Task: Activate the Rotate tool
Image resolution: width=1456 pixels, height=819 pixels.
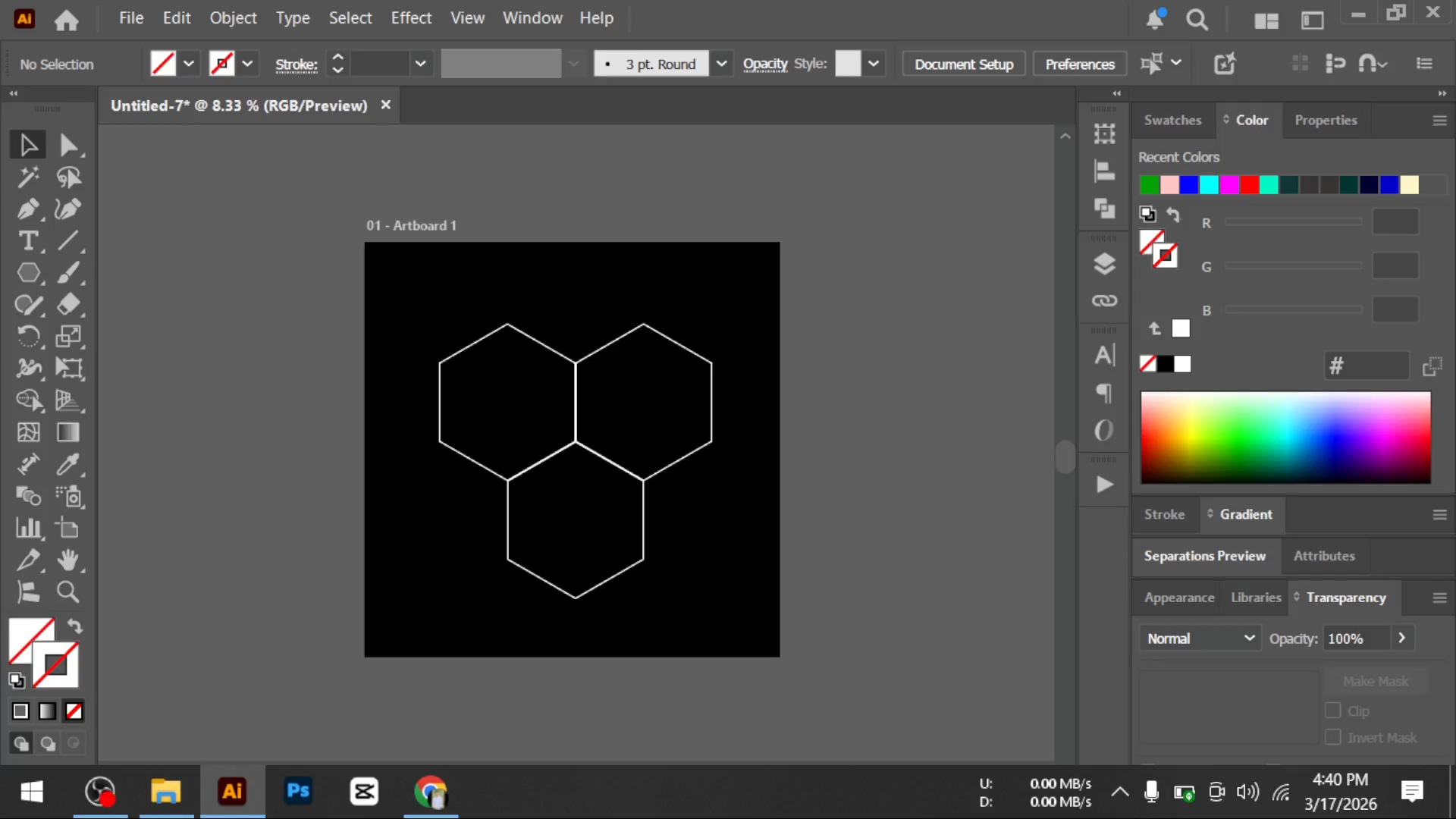Action: coord(28,337)
